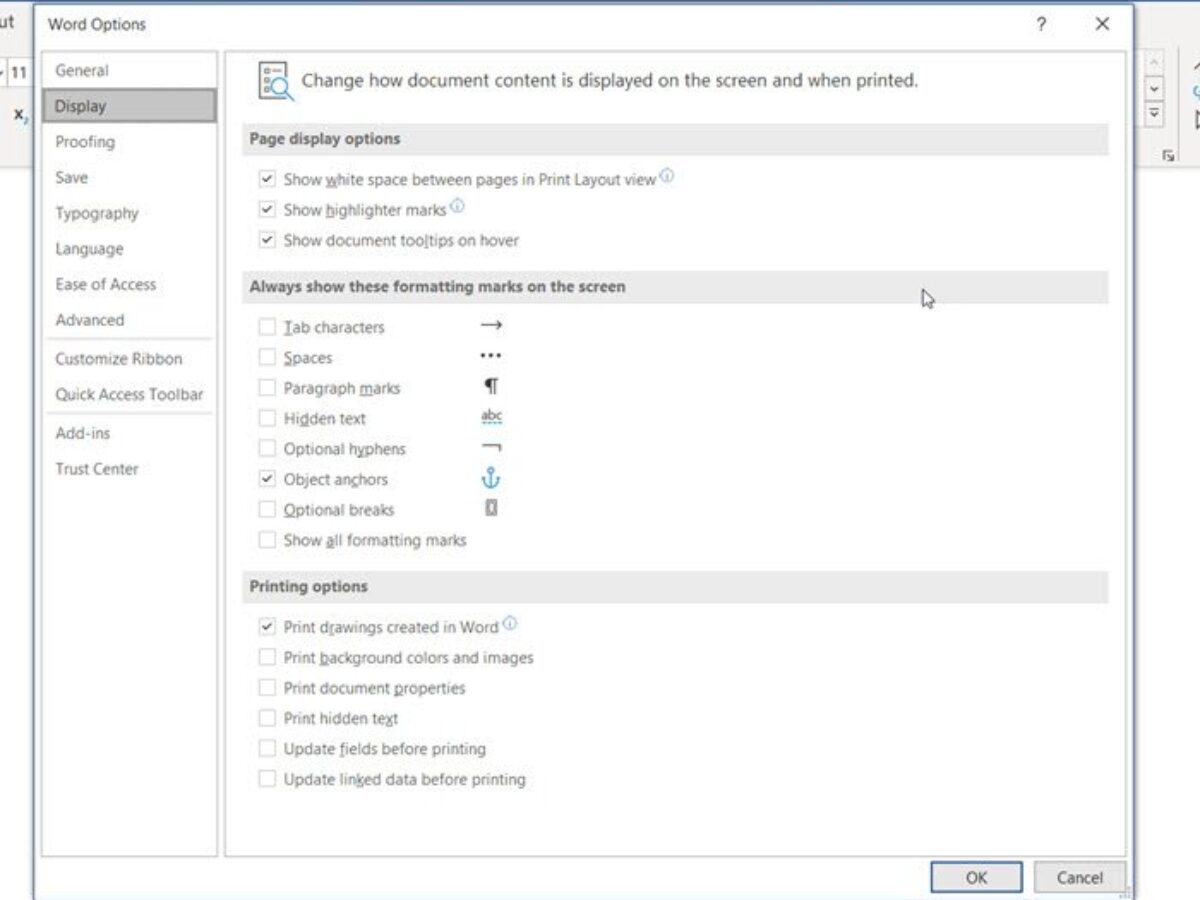Screen dimensions: 1200x900
Task: Click the tab character arrow symbol
Action: click(490, 326)
